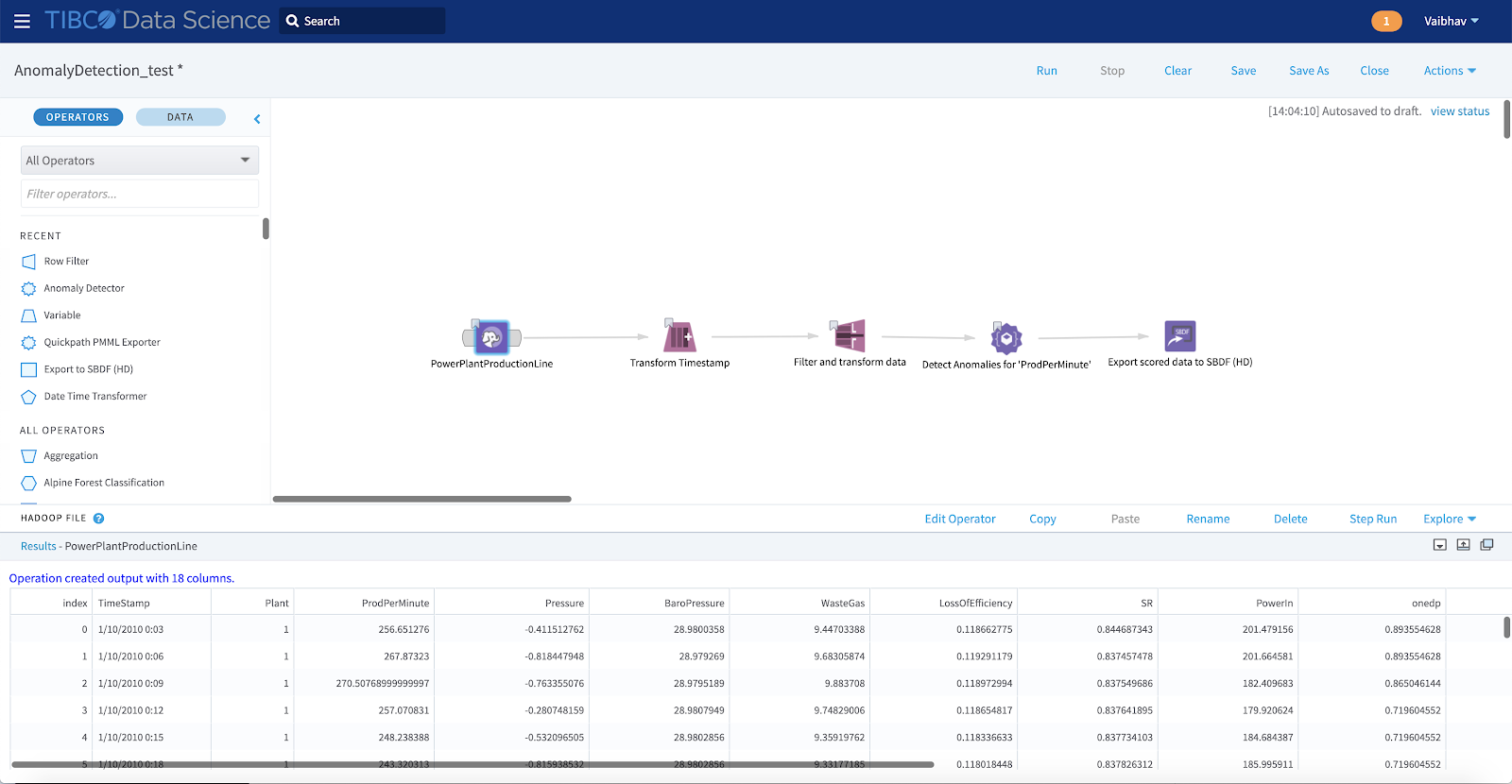1512x784 pixels.
Task: Select the Transform Timestamp node
Action: 679,335
